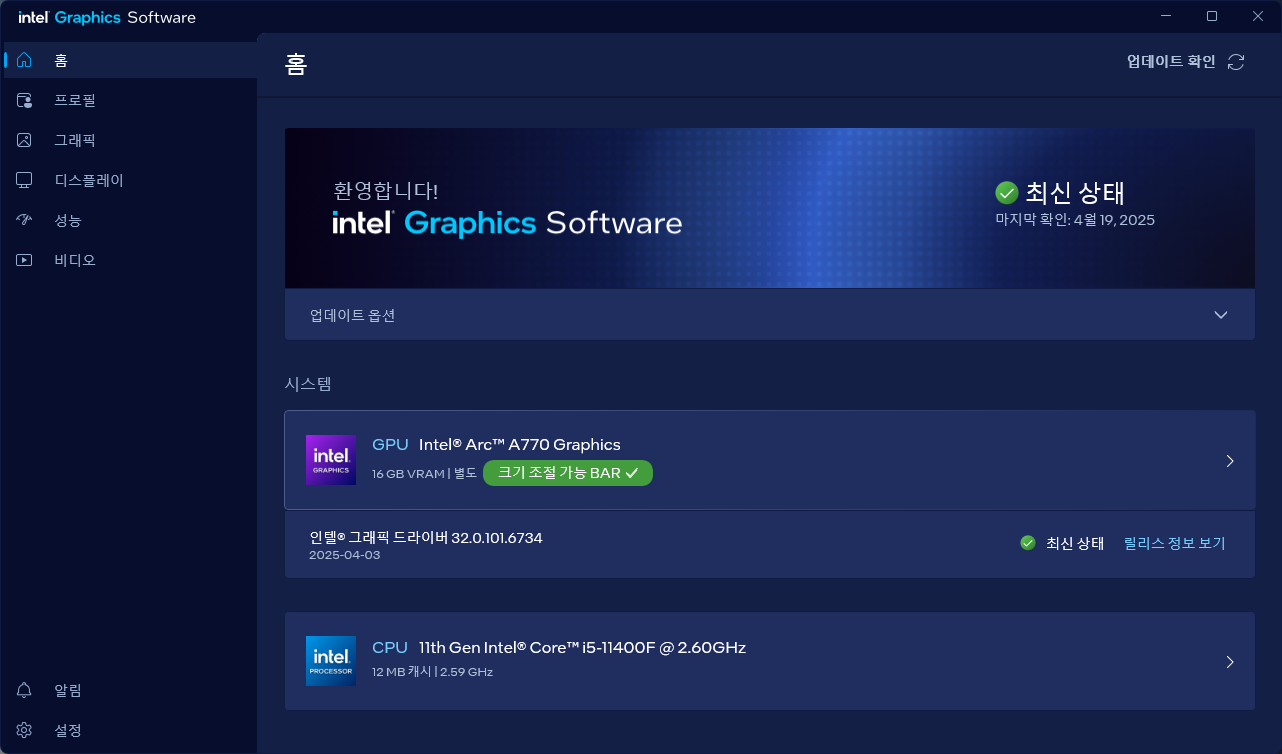This screenshot has width=1282, height=754.
Task: Click green check icon next to 최신 상태 banner
Action: [1006, 192]
